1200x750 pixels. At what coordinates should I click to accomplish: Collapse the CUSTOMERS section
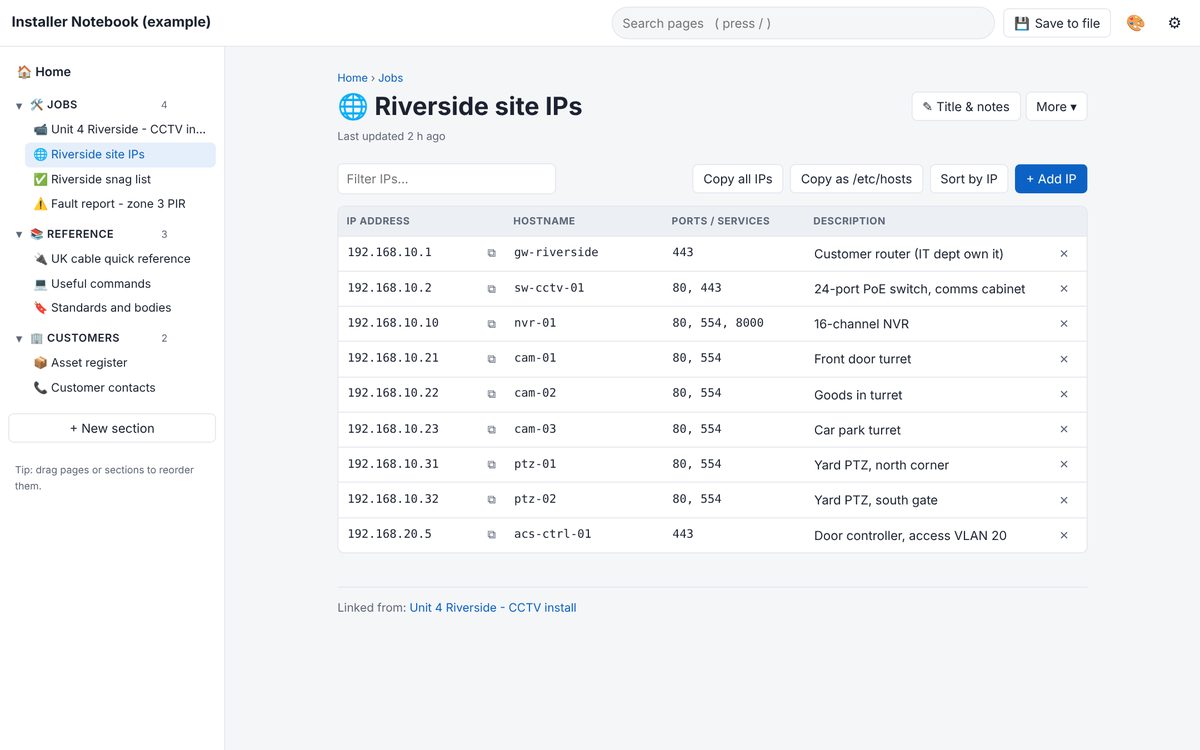[x=19, y=339]
